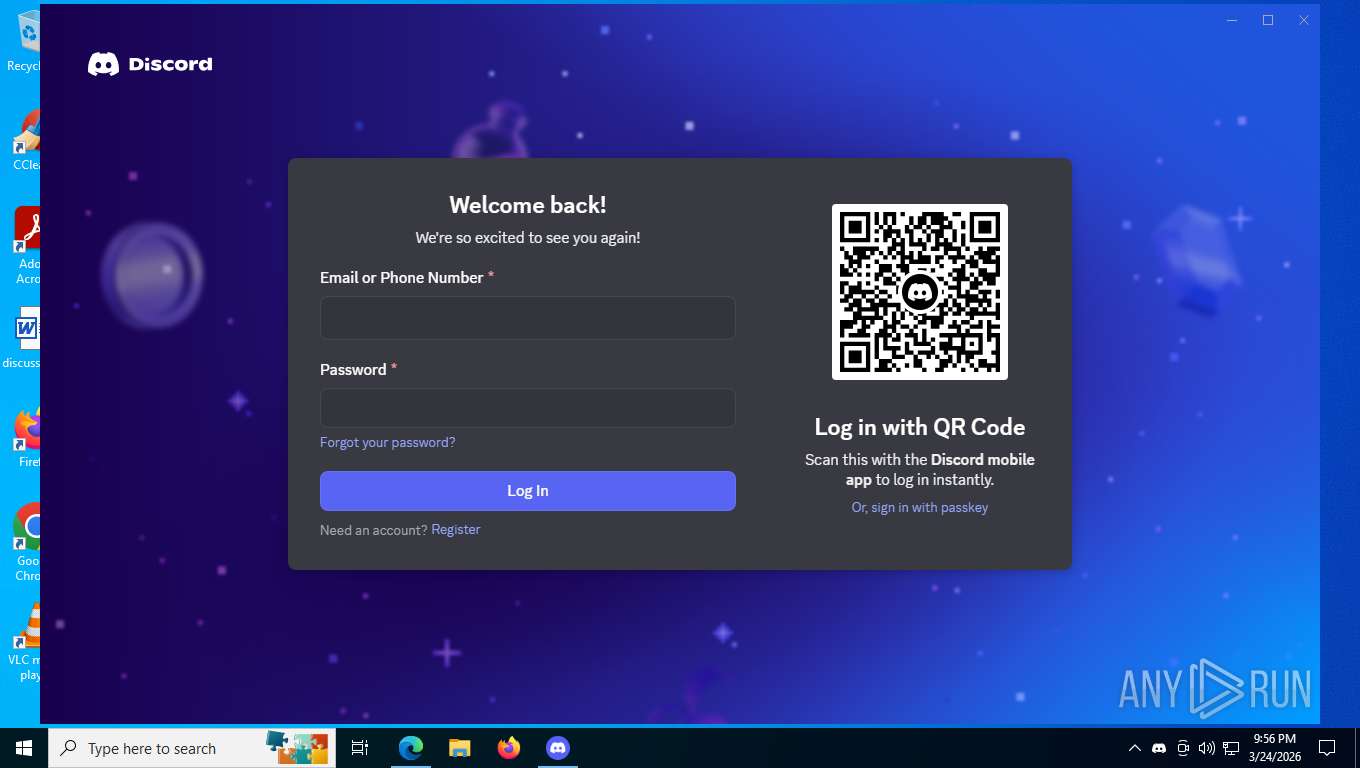Click the Discord logo in the window header
Screen dimensions: 1360x768
[150, 64]
